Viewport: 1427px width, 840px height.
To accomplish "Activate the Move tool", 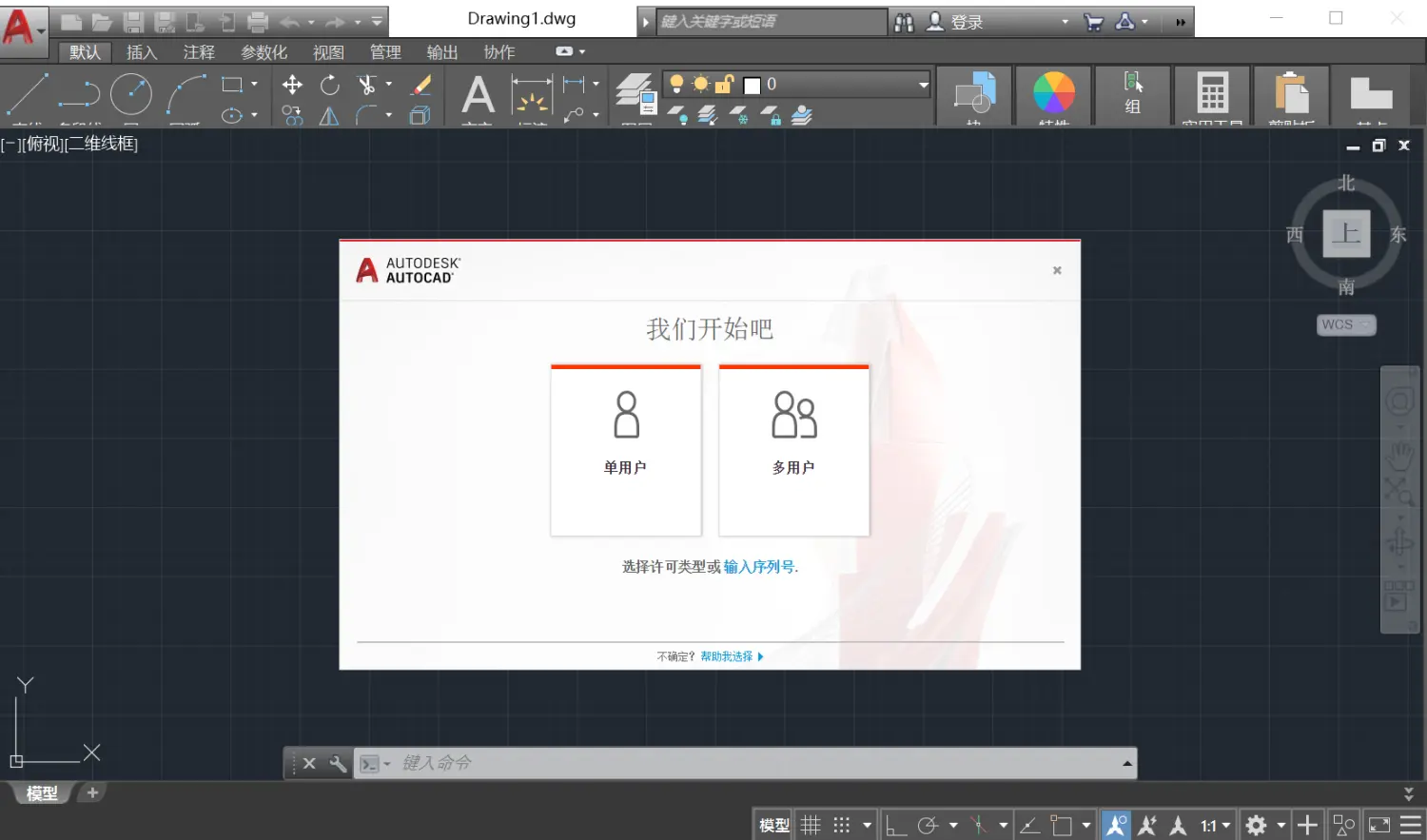I will 292,85.
